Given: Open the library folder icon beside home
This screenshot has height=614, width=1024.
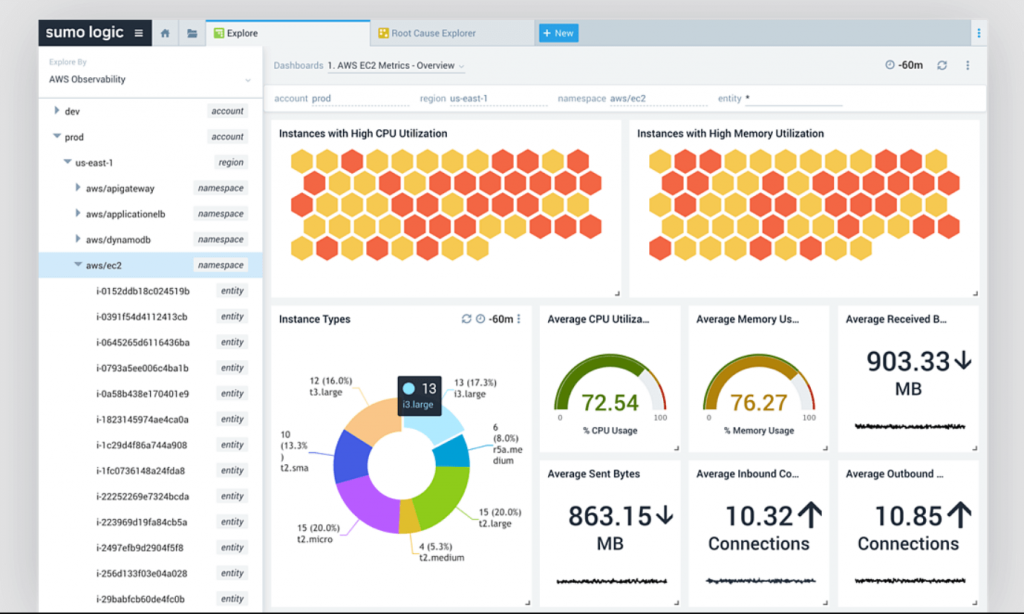Looking at the screenshot, I should [191, 32].
